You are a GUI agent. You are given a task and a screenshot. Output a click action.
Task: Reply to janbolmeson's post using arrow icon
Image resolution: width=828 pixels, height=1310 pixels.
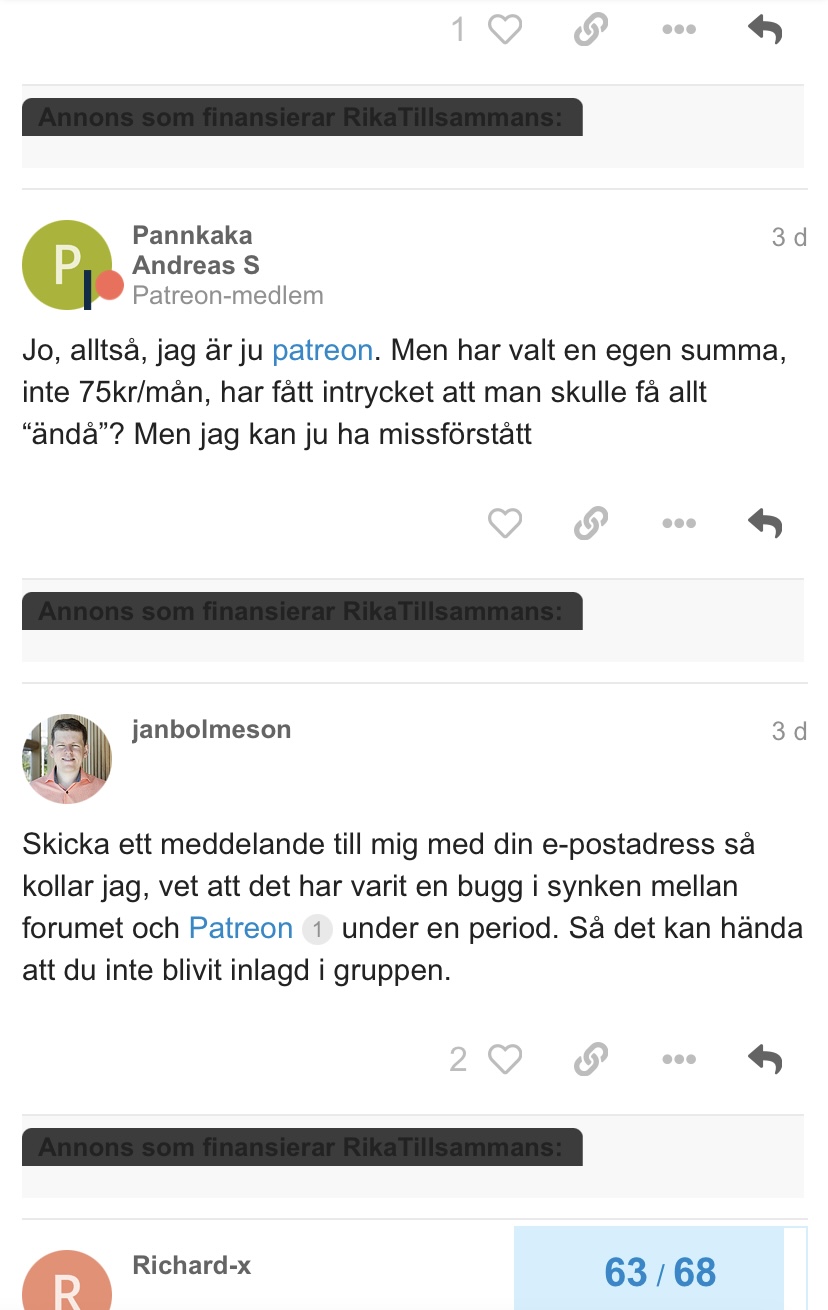click(x=765, y=1059)
